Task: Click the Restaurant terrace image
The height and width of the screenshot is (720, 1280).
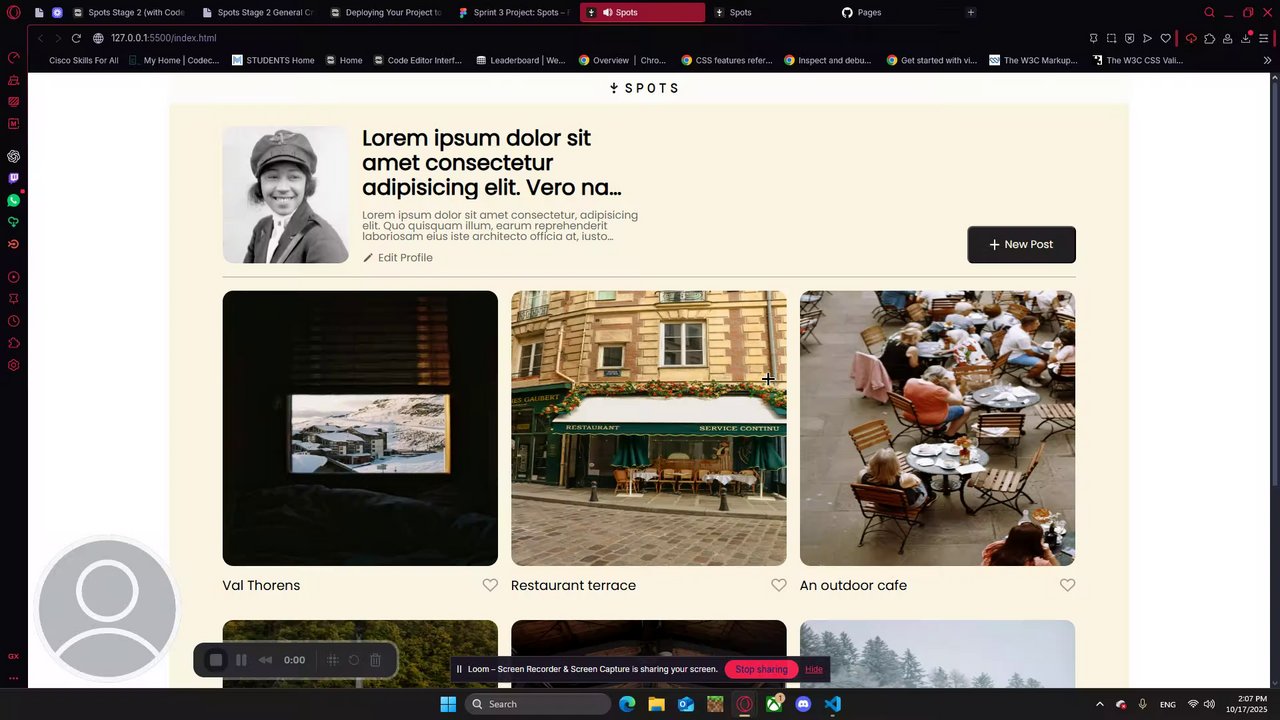Action: [649, 428]
